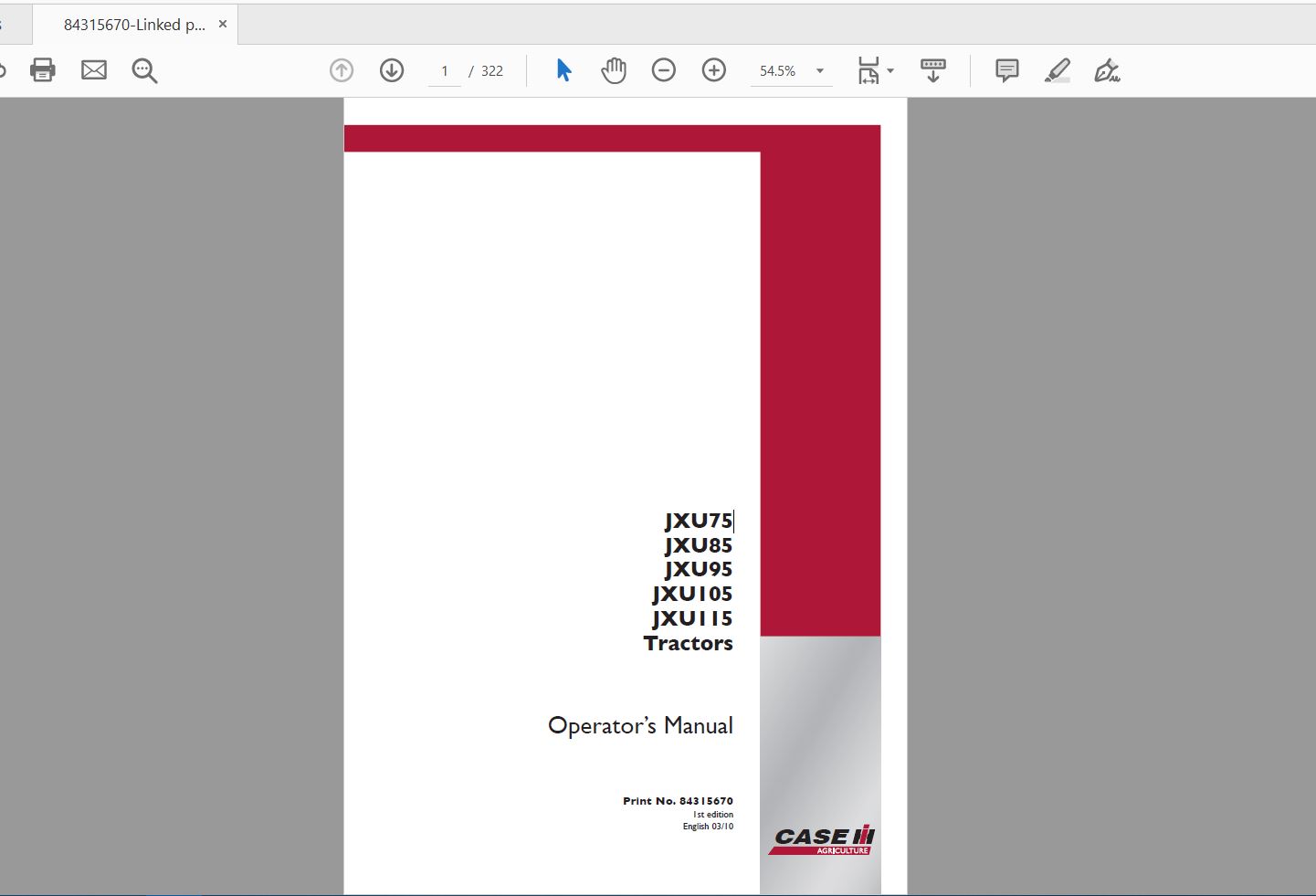Click the JXU75 model heading
This screenshot has width=1316, height=896.
[x=699, y=521]
